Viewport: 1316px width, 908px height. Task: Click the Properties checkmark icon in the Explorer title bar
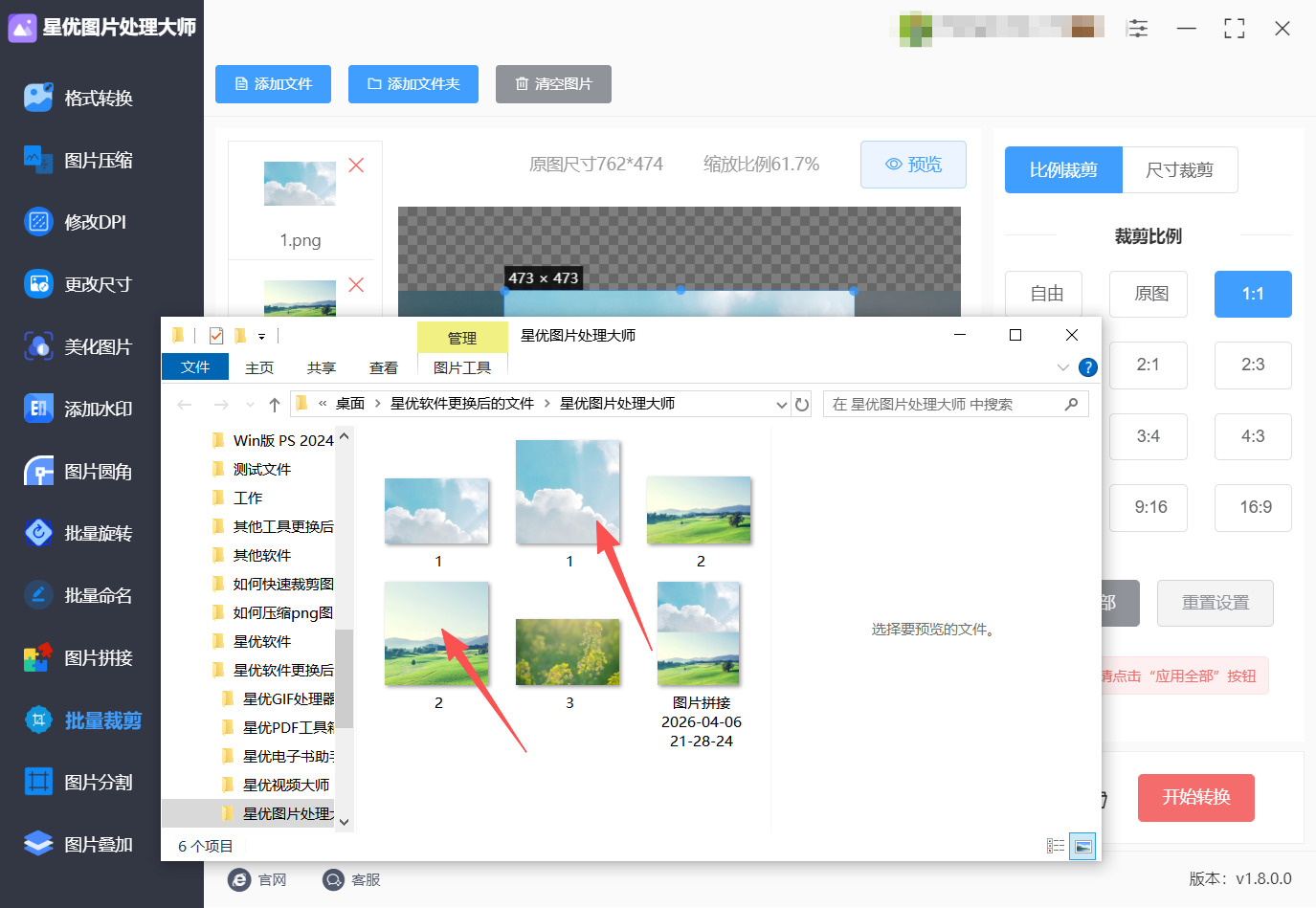pyautogui.click(x=216, y=336)
